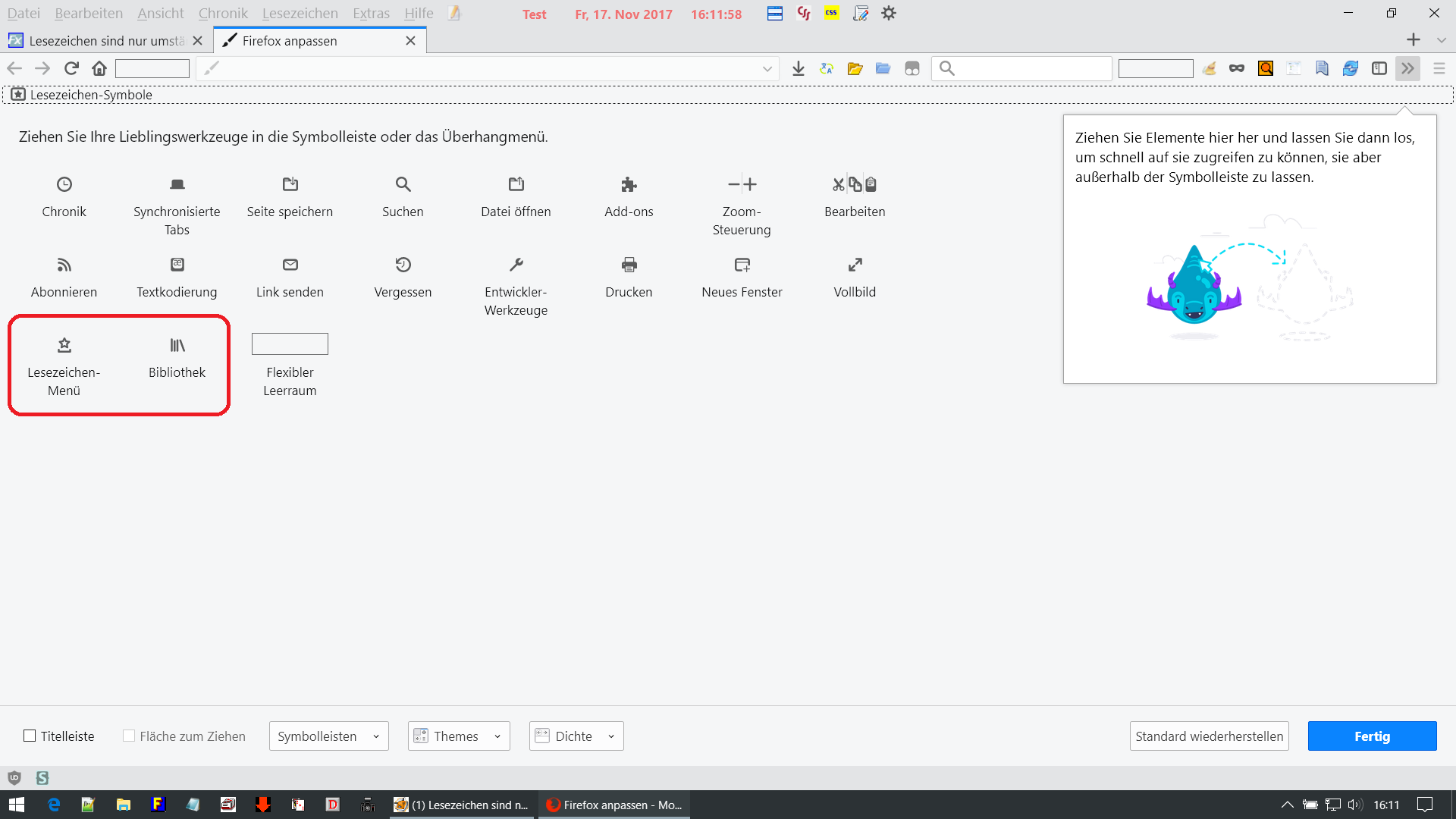Expand the Themes dropdown
The width and height of the screenshot is (1456, 819).
click(458, 736)
